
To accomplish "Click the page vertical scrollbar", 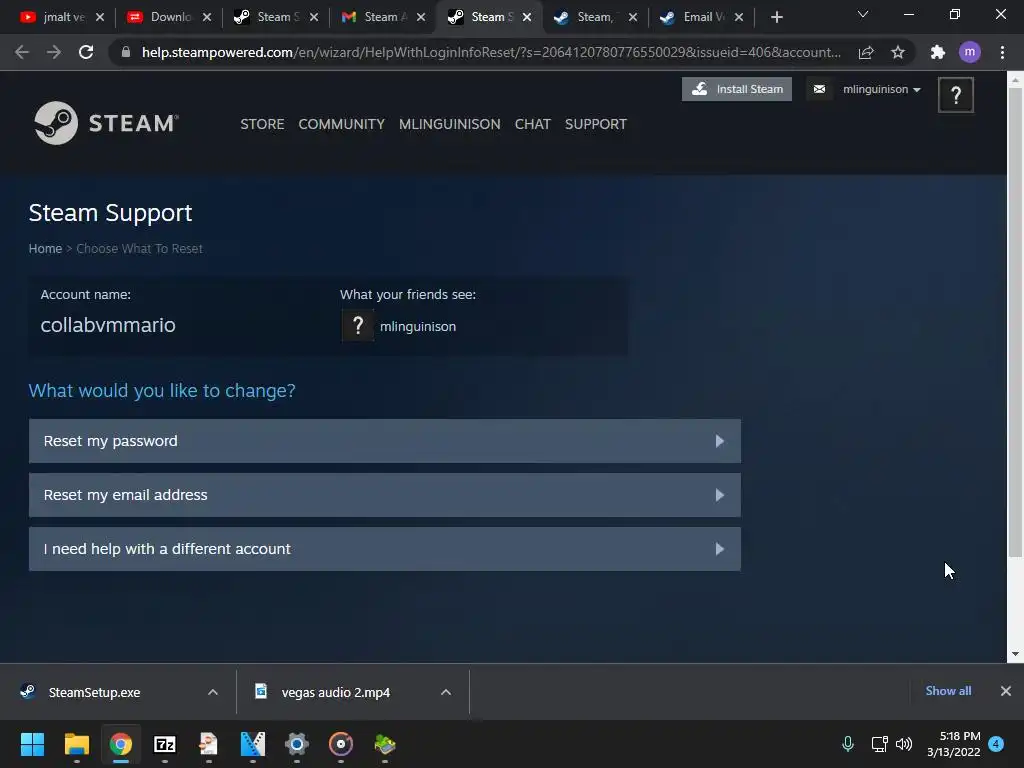I will tap(1015, 323).
